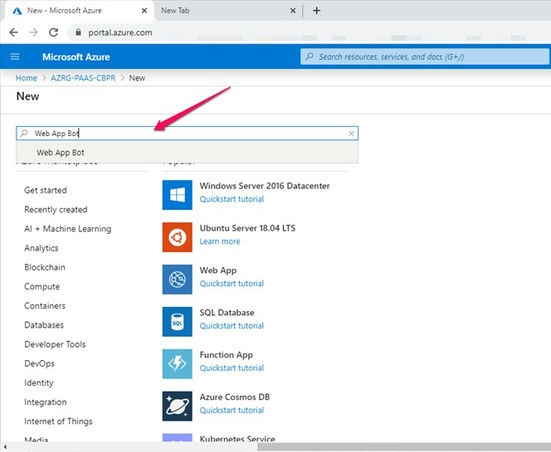Open Web App Quickstart tutorial link
The image size is (551, 452).
232,284
